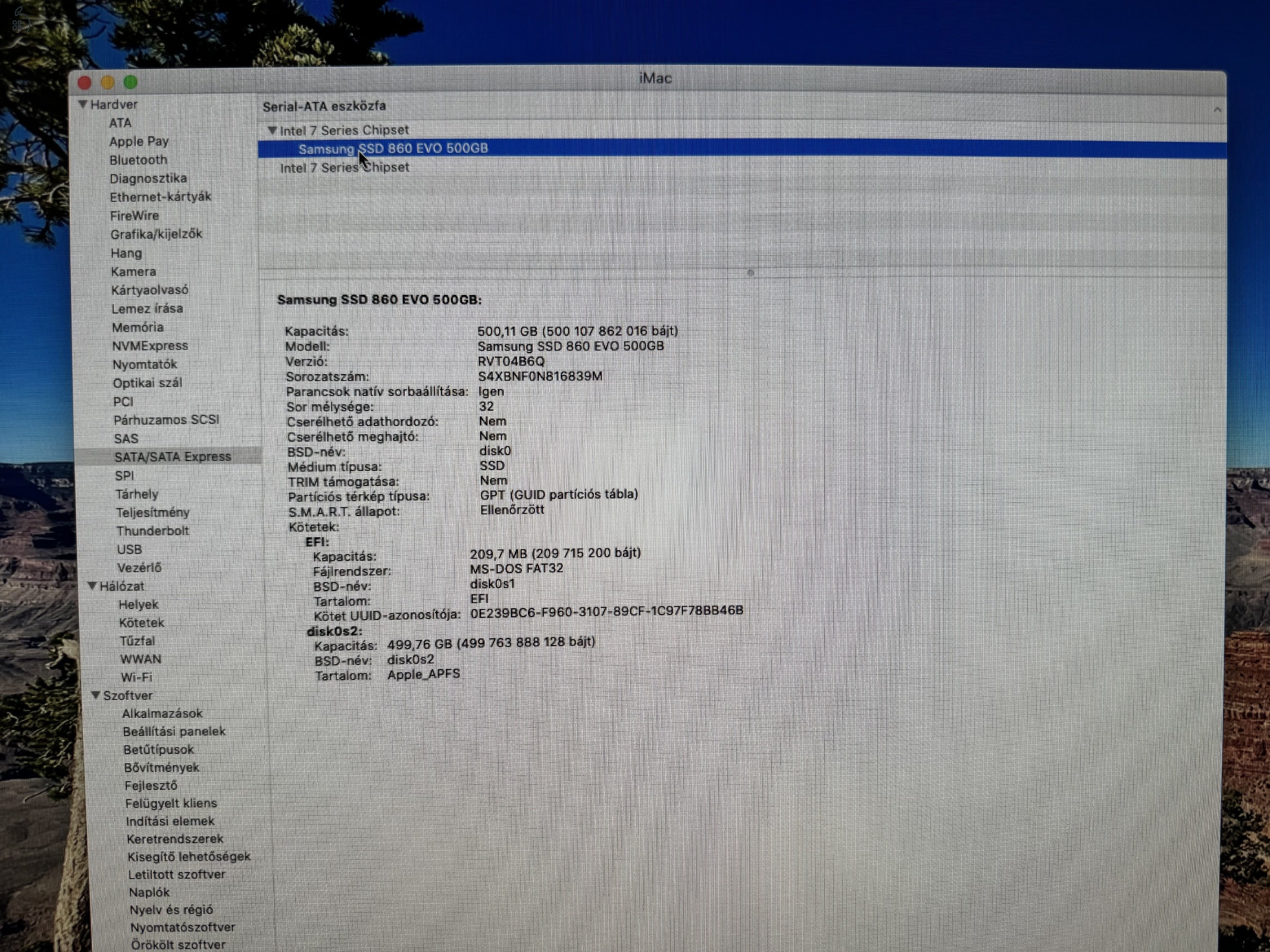Open Tűzfal firewall info
Image resolution: width=1270 pixels, height=952 pixels.
(137, 641)
